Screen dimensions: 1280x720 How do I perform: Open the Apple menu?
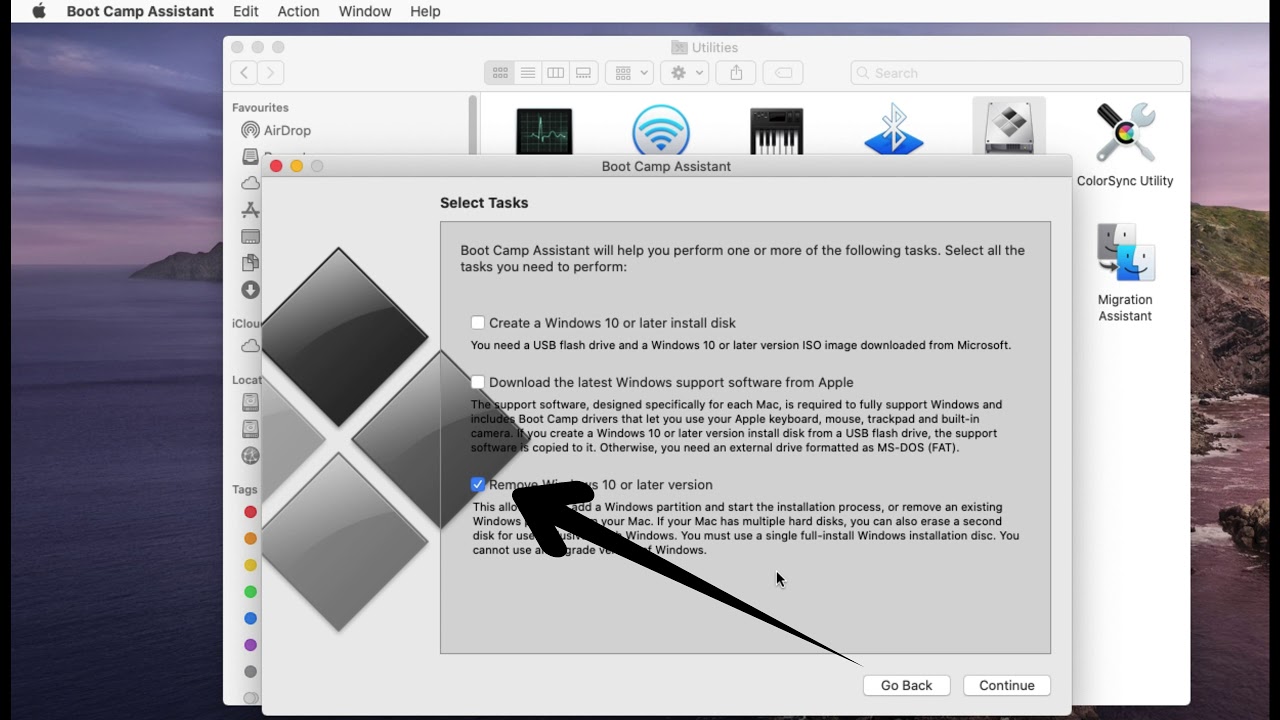[38, 11]
